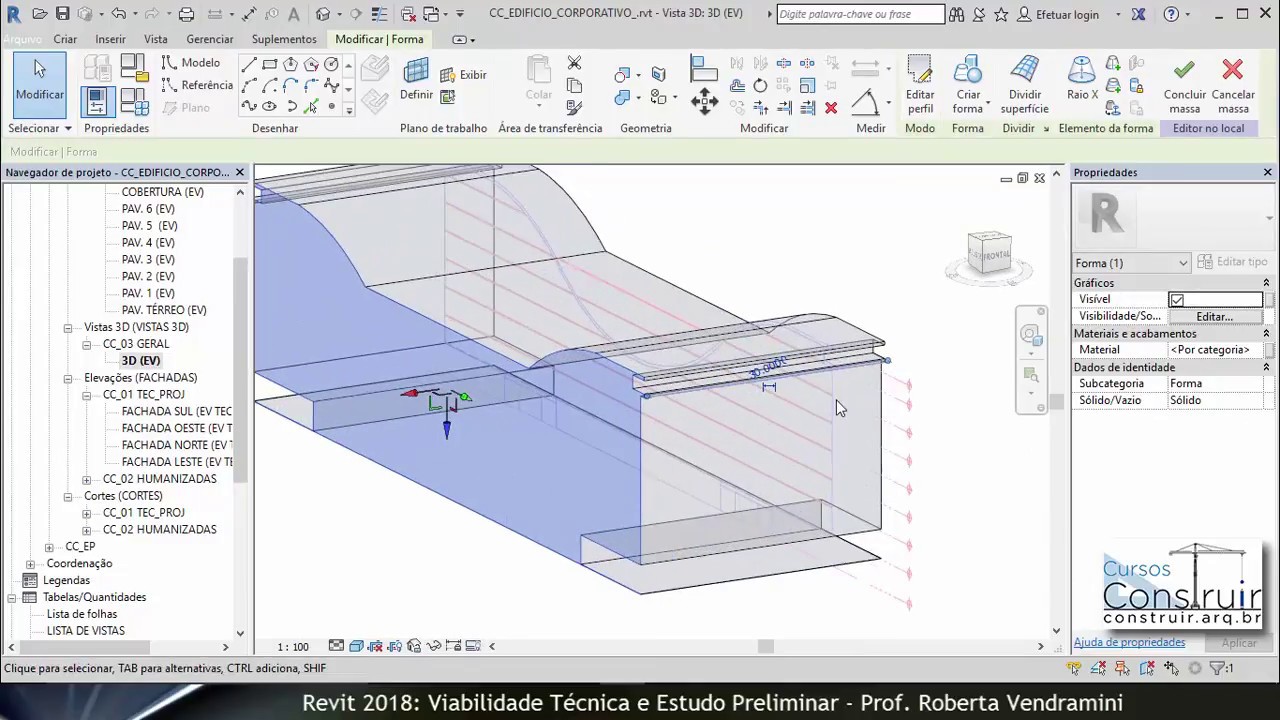Image resolution: width=1280 pixels, height=720 pixels.
Task: Click the red Delete X icon
Action: click(831, 107)
